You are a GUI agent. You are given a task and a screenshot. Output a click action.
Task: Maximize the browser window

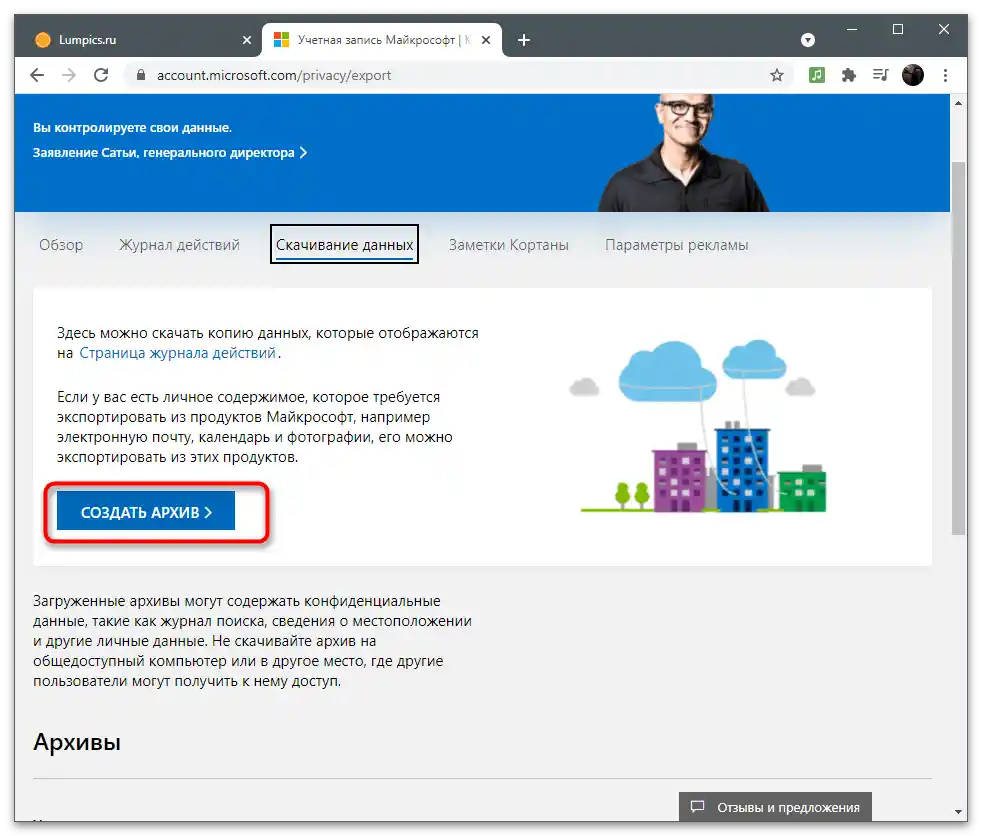(897, 29)
